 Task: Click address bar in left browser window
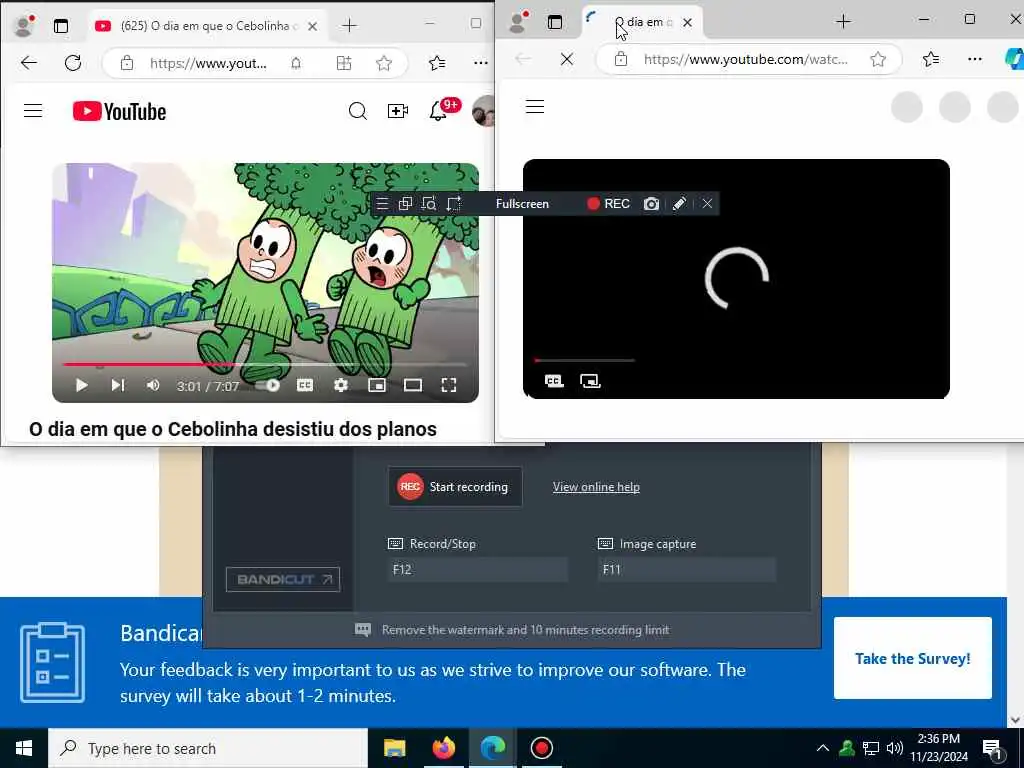(x=208, y=63)
